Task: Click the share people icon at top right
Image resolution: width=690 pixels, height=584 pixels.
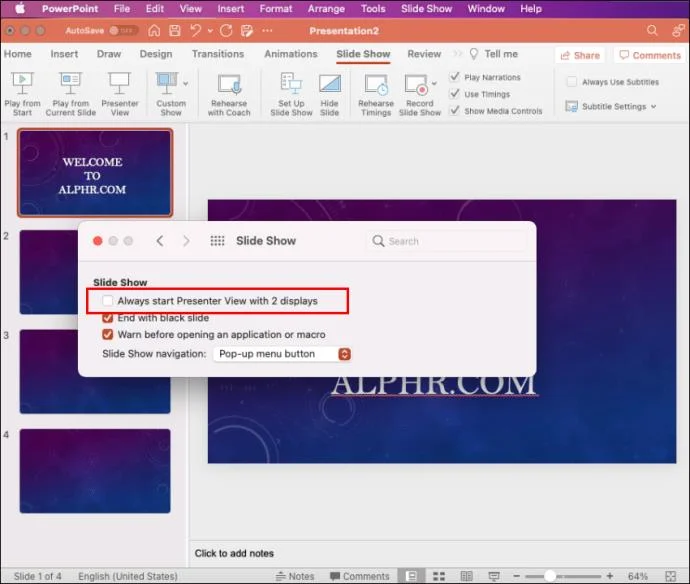Action: (678, 30)
